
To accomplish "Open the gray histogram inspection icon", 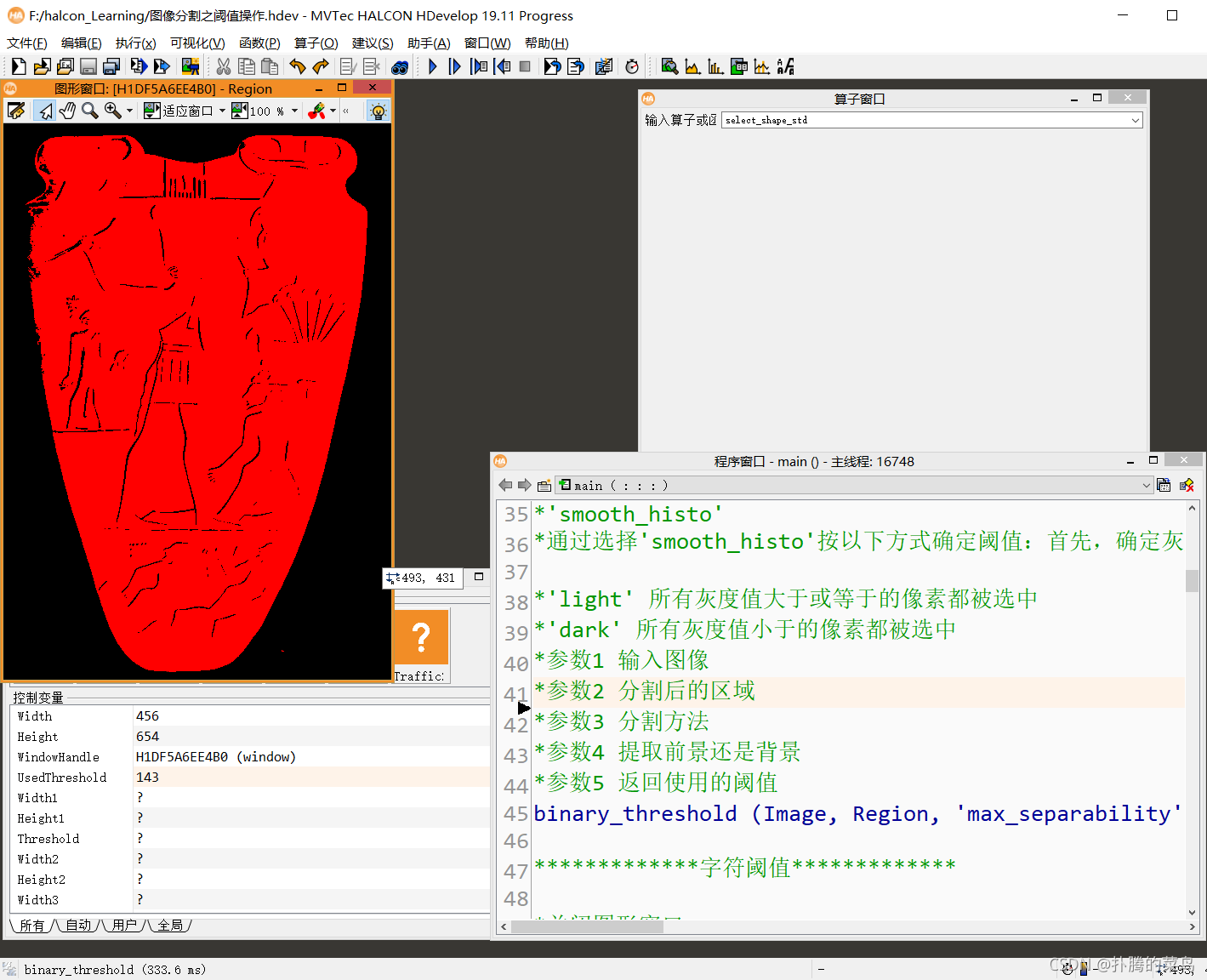I will click(x=693, y=66).
